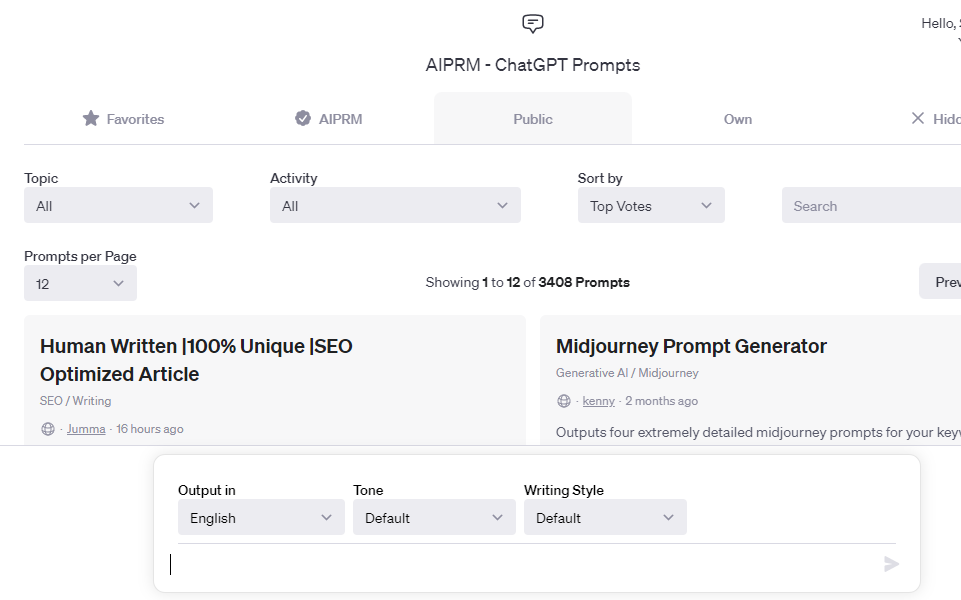Image resolution: width=961 pixels, height=600 pixels.
Task: Click the star icon on Favorites tab
Action: (x=91, y=118)
